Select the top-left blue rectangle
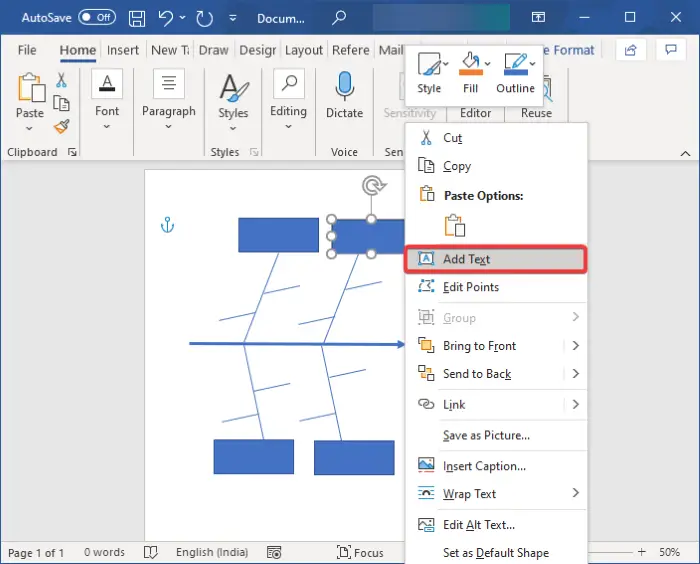Image resolution: width=700 pixels, height=564 pixels. click(x=278, y=235)
